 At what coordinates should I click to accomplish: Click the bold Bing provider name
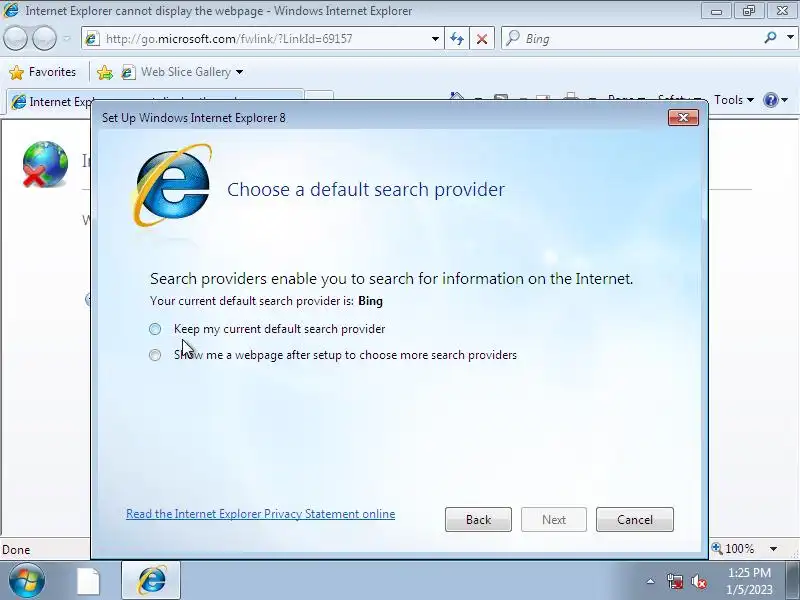370,301
